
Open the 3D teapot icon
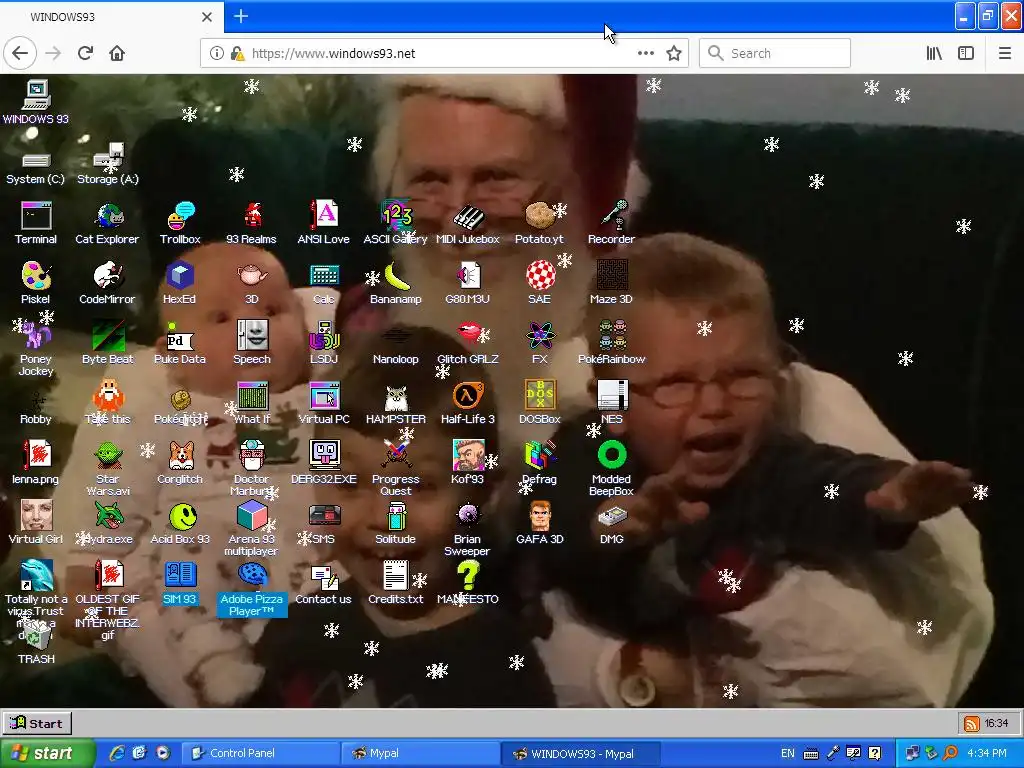pos(252,283)
